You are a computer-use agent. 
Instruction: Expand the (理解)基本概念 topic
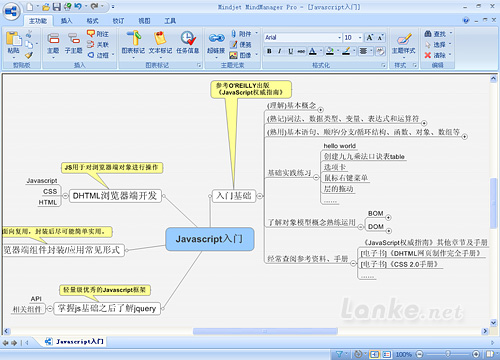click(320, 110)
